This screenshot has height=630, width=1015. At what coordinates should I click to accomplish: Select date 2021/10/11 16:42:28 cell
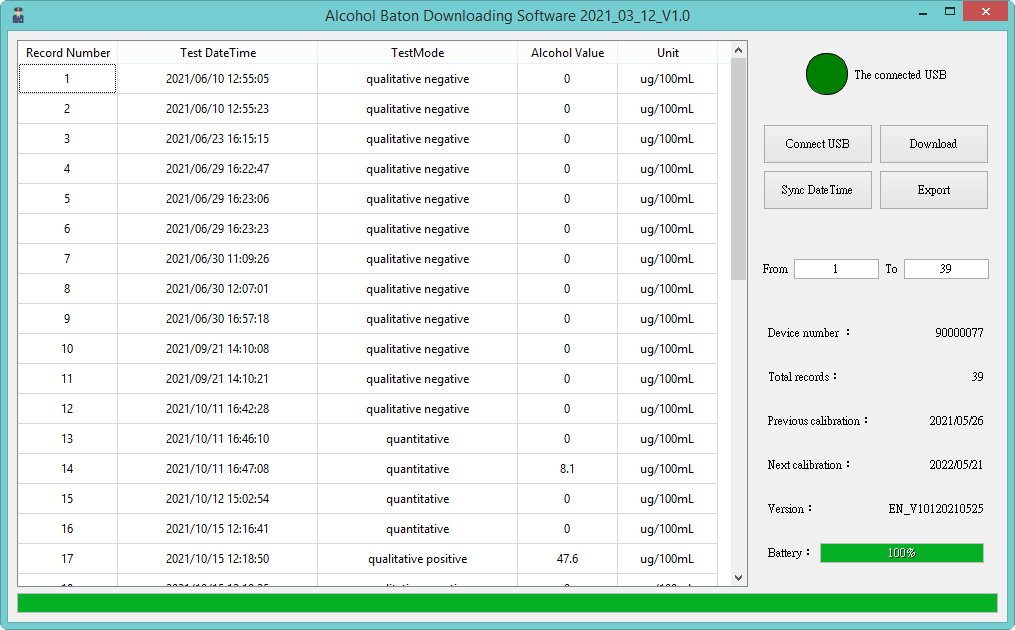[x=218, y=409]
